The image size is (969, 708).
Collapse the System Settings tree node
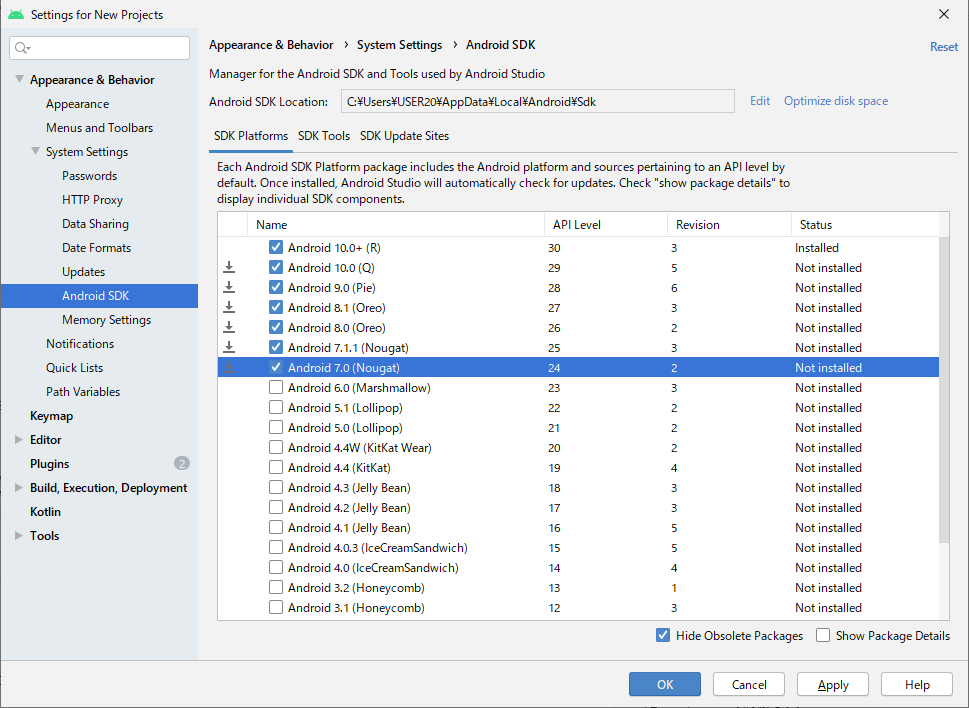coord(35,151)
